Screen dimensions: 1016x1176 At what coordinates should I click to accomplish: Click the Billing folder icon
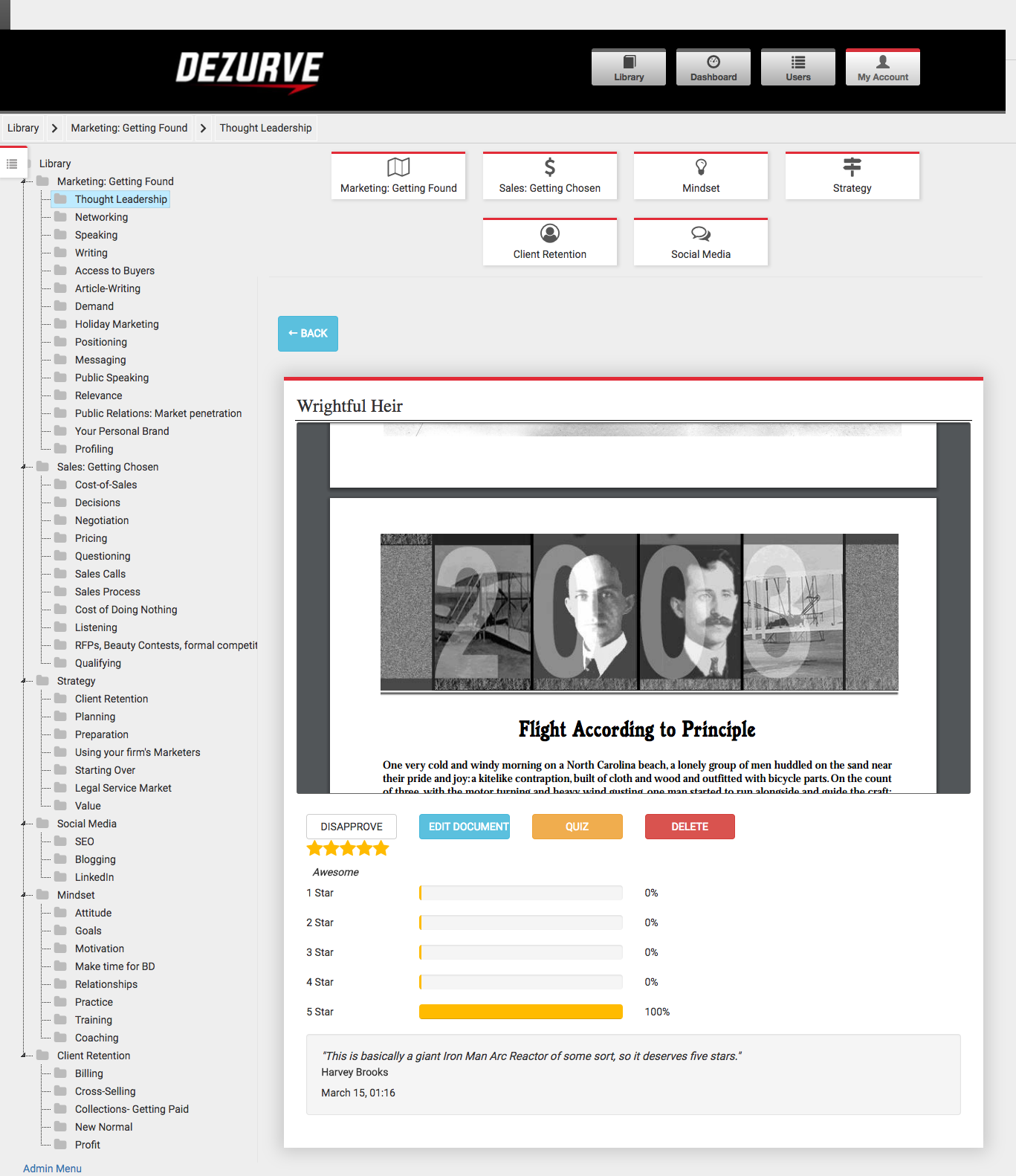pos(61,1073)
